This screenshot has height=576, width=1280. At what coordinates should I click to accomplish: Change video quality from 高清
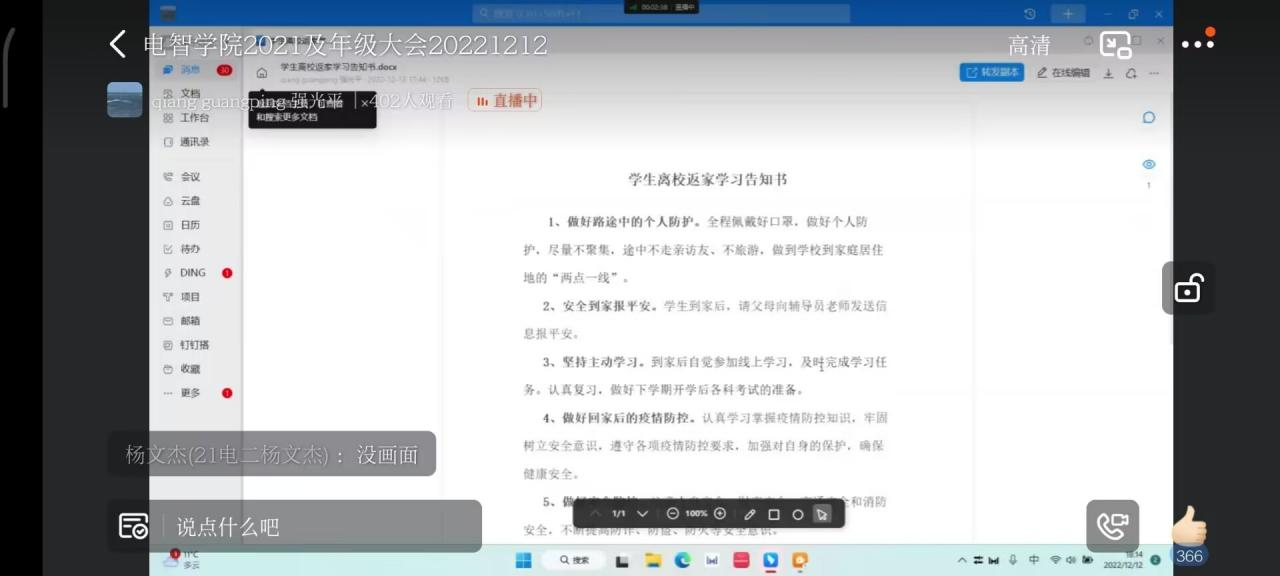(1029, 45)
